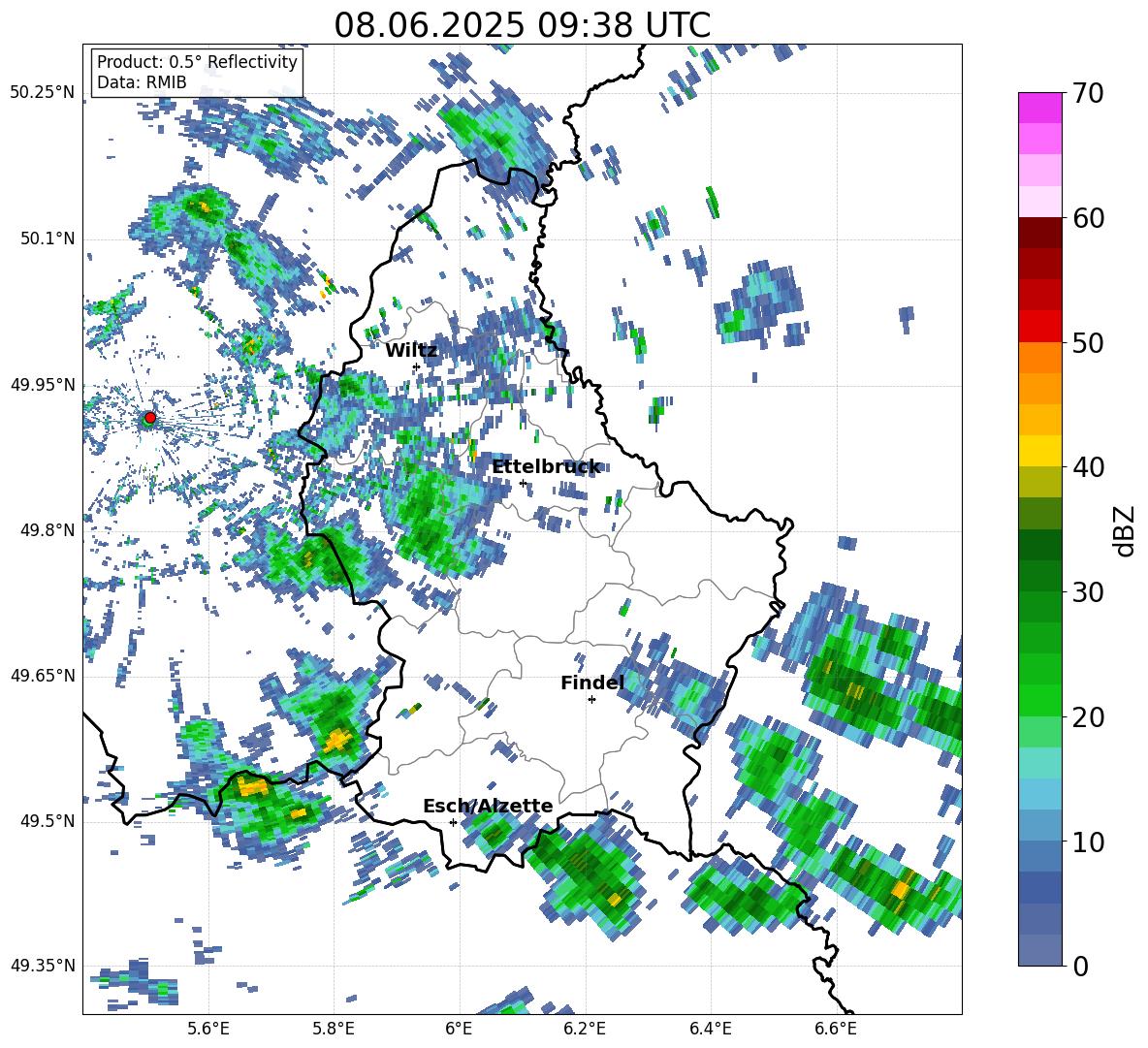Pick the topmost magenta colorbar segment
The image size is (1148, 1048).
(x=1039, y=108)
